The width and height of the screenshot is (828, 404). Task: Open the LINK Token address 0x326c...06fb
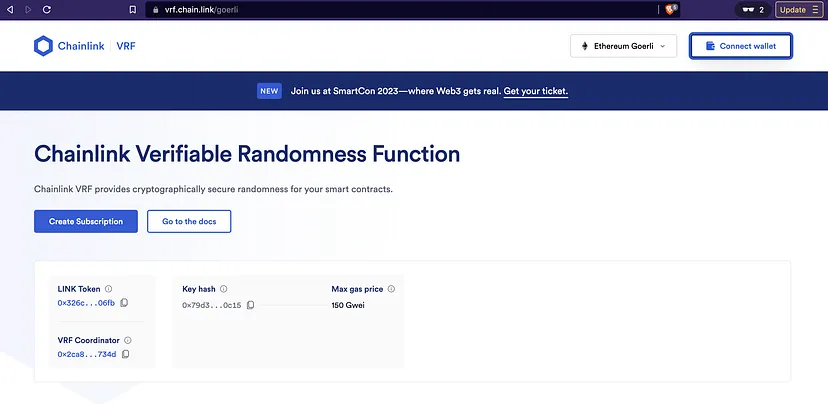[86, 303]
